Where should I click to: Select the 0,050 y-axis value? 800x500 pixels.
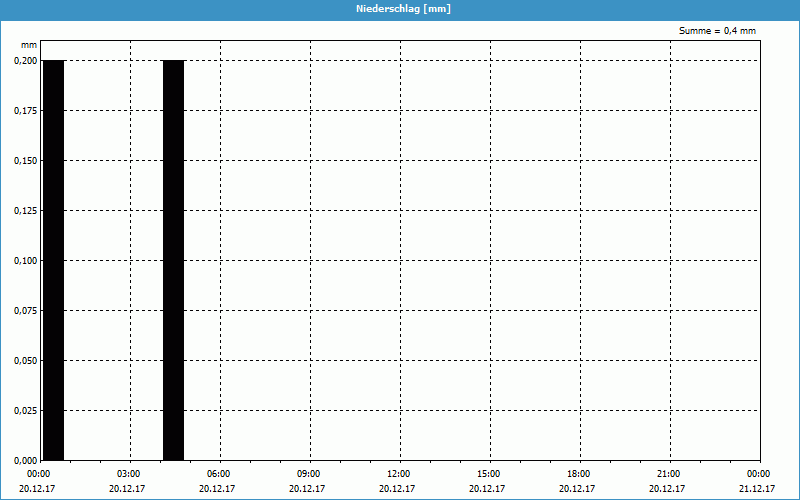(26, 361)
